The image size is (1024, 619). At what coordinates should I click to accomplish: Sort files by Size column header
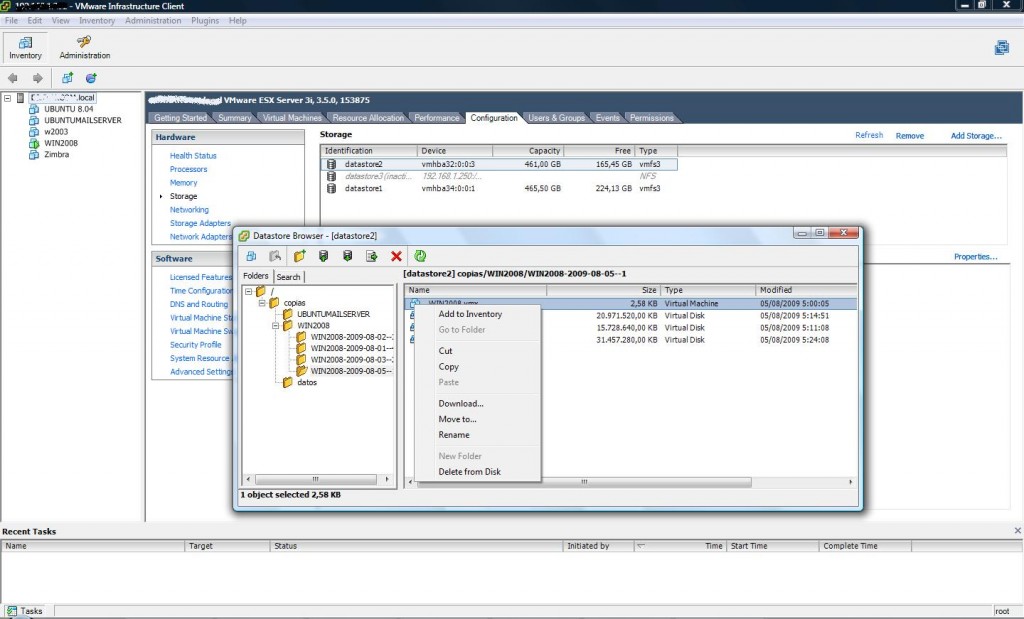tap(603, 290)
